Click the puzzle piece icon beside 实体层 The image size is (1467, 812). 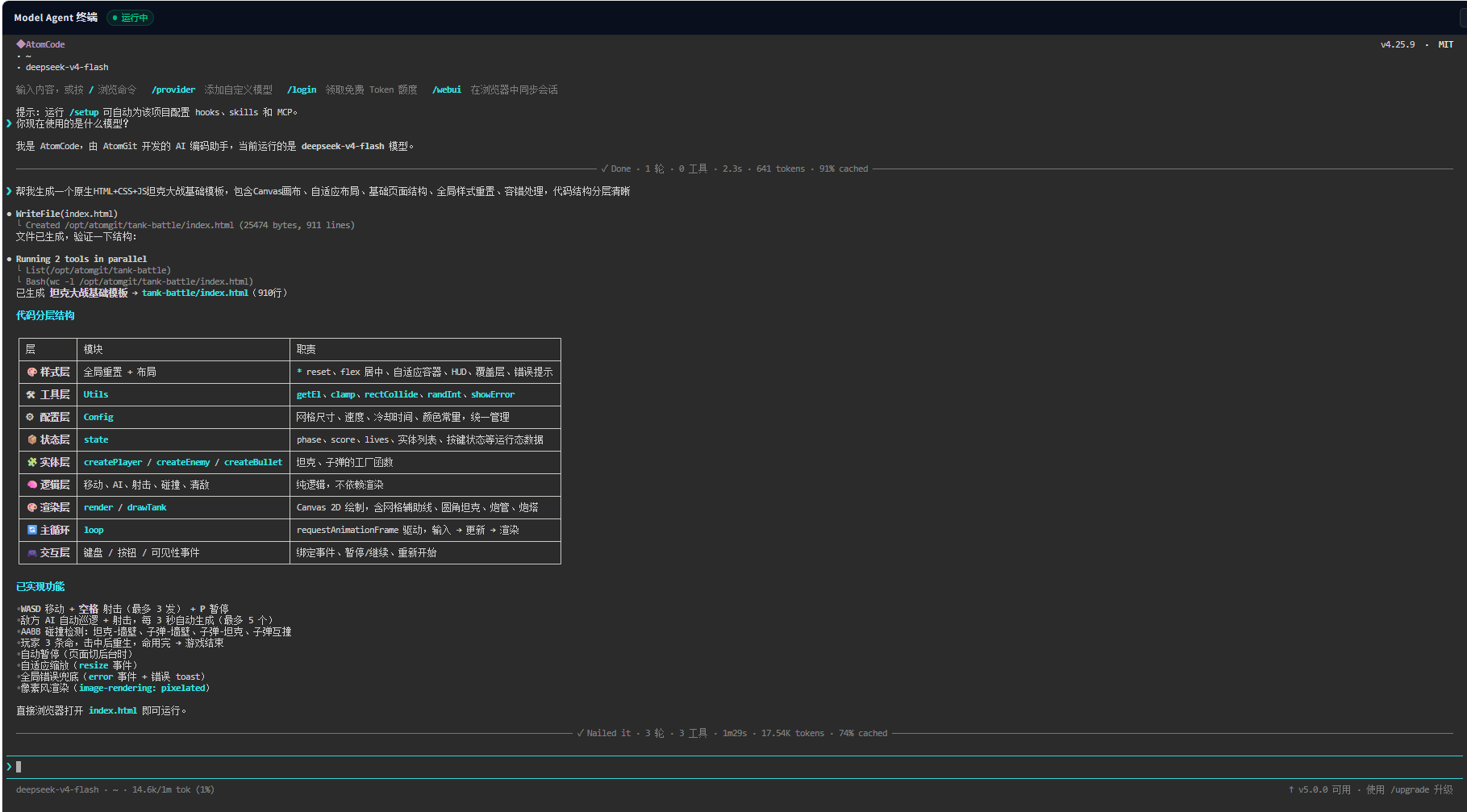coord(31,462)
